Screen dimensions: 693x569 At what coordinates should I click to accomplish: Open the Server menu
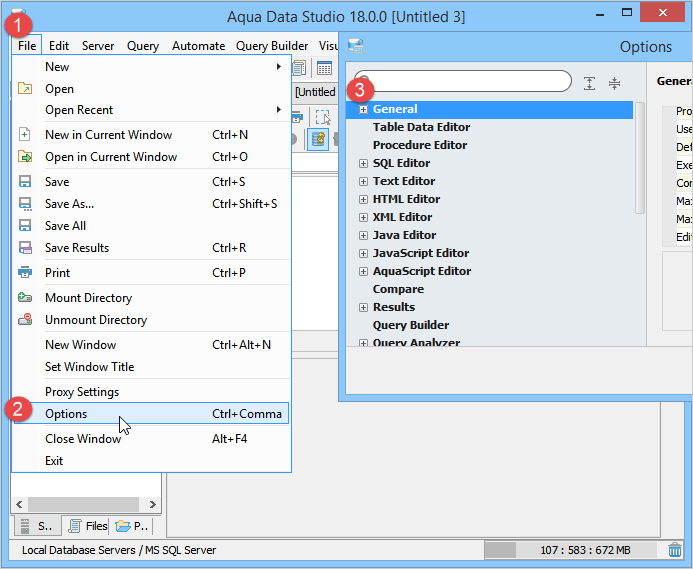point(98,46)
